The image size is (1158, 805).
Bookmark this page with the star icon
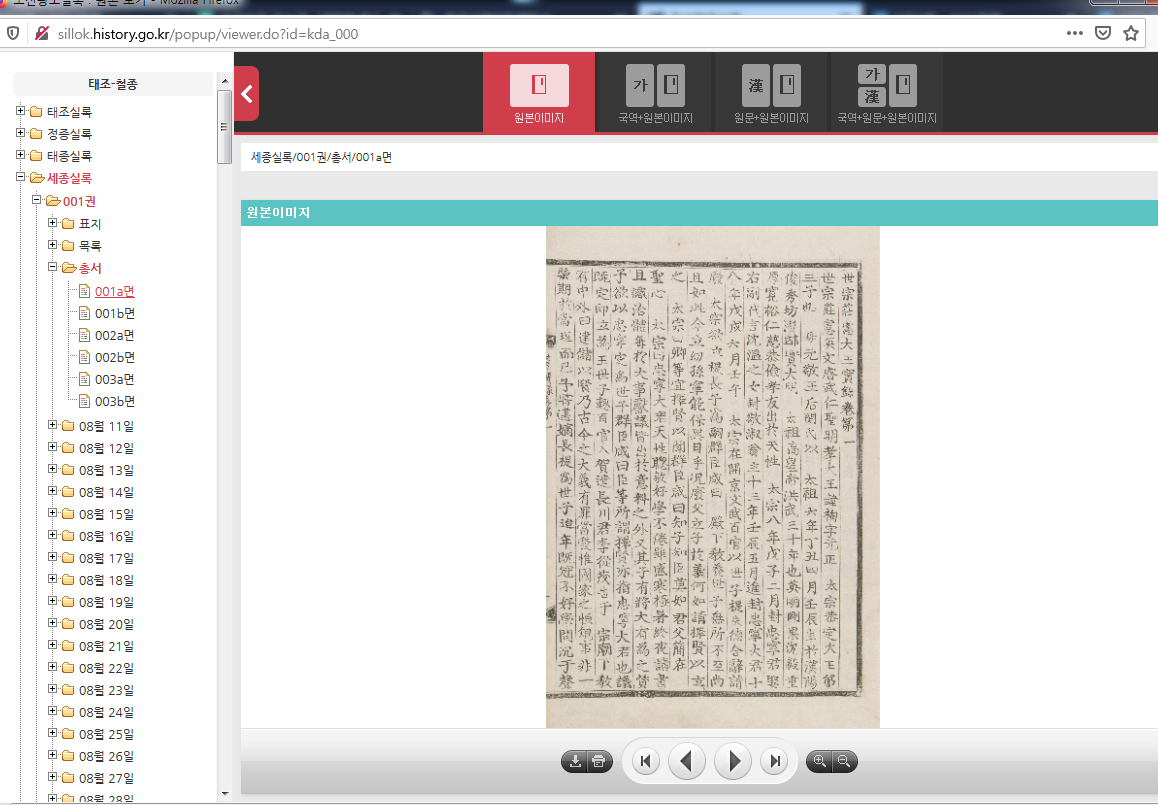1131,33
